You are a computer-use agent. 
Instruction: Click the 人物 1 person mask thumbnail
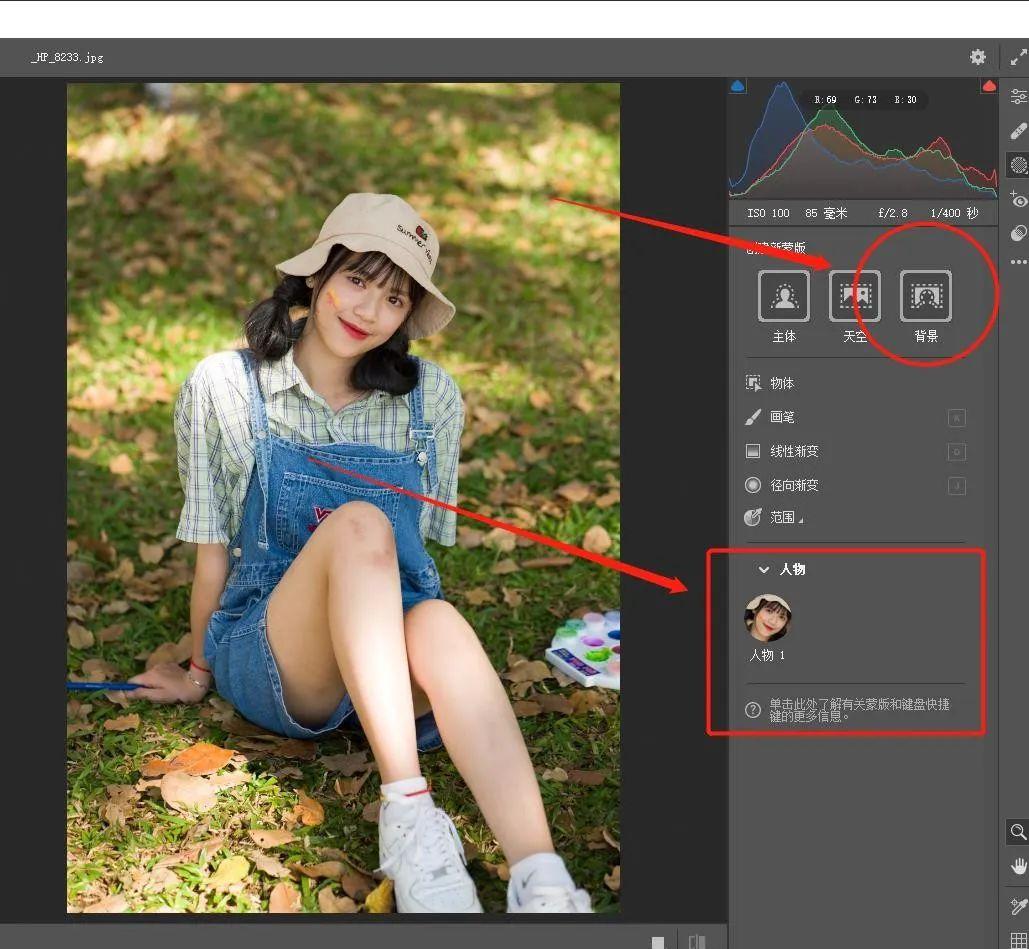pos(767,619)
